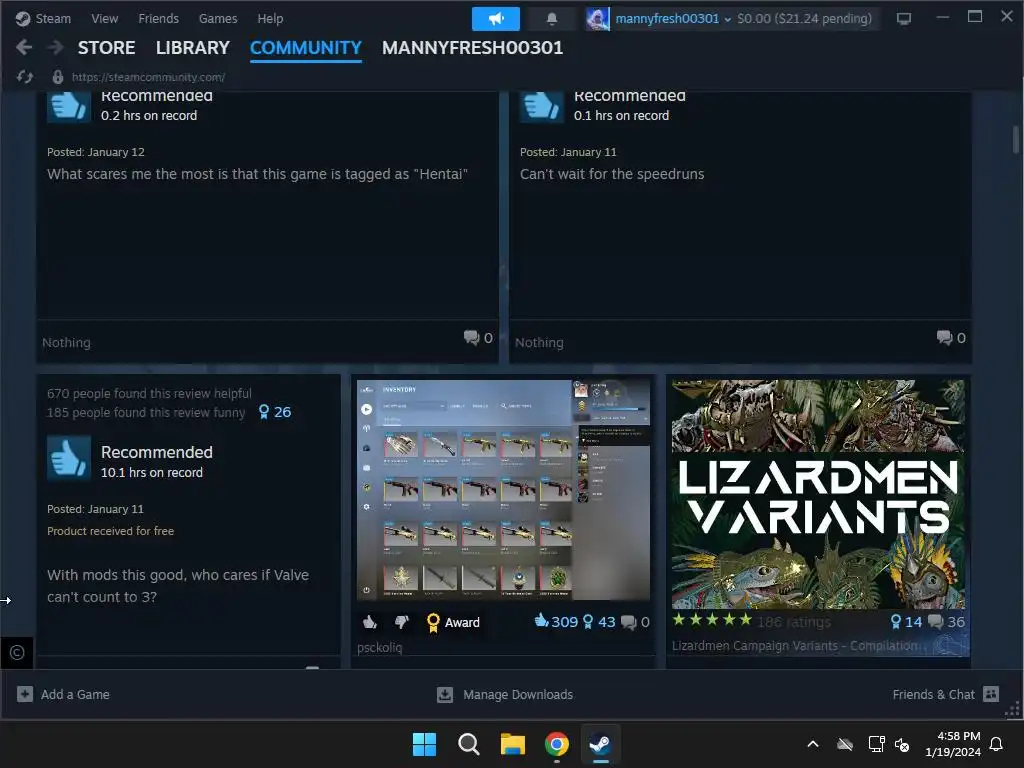Open the Friends menu
The width and height of the screenshot is (1024, 768).
(158, 18)
